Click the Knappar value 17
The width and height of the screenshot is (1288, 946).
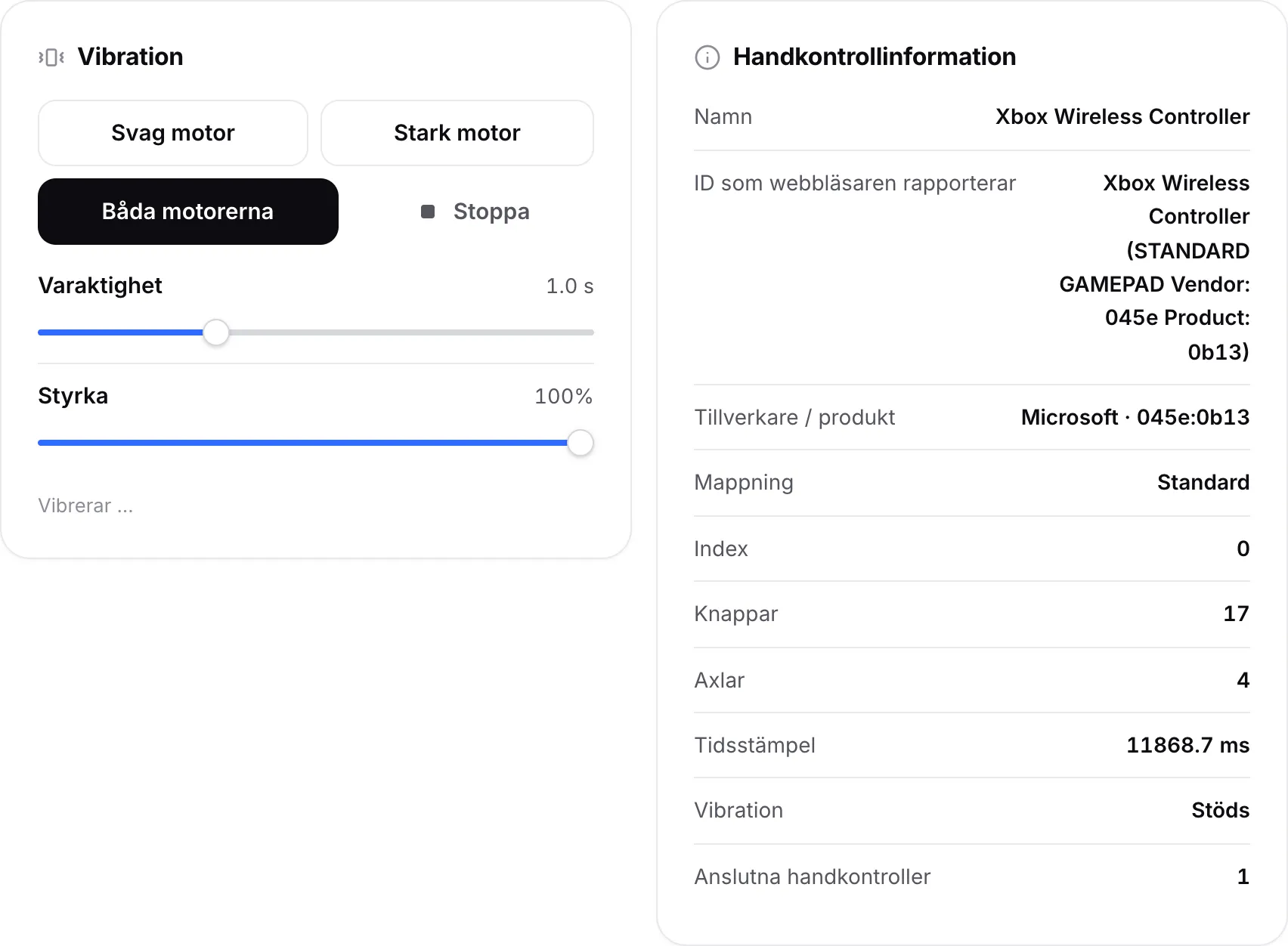coord(1237,614)
